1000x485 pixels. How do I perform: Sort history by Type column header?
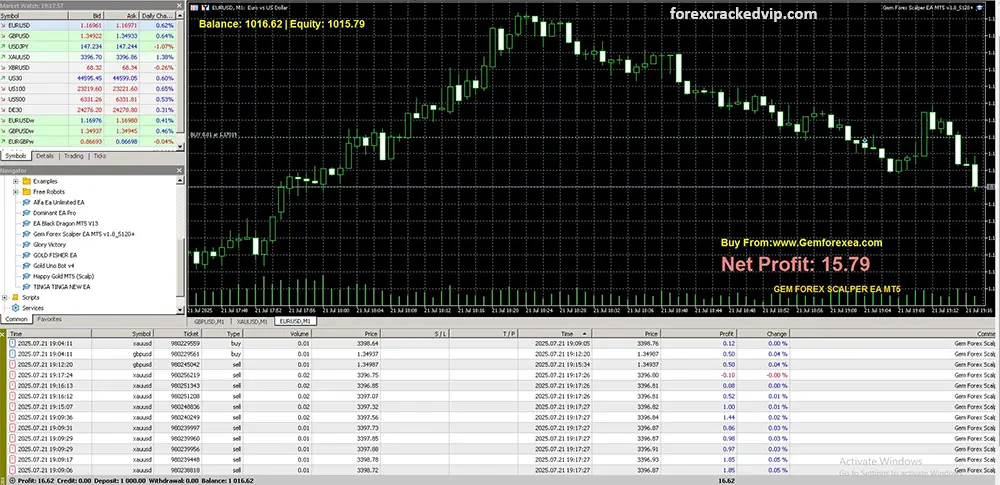224,334
